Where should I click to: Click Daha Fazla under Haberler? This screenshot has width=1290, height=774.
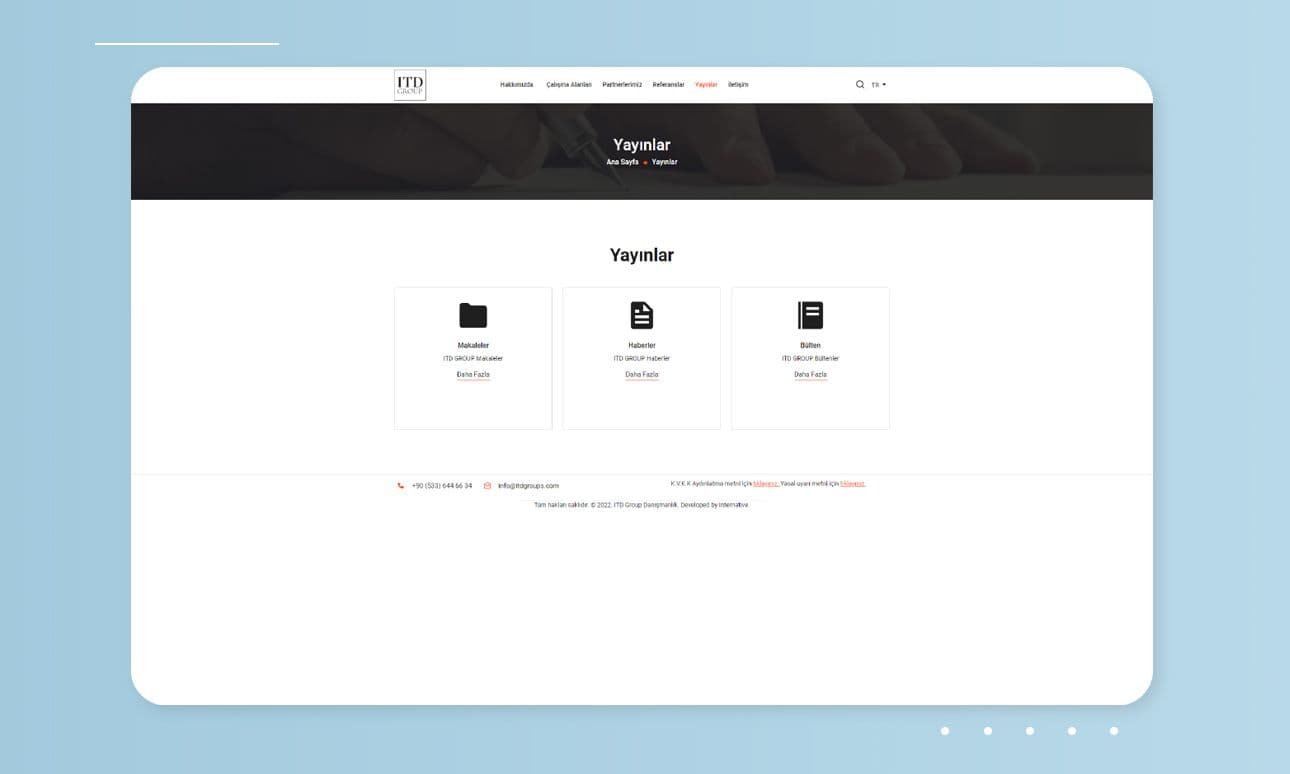pyautogui.click(x=642, y=375)
